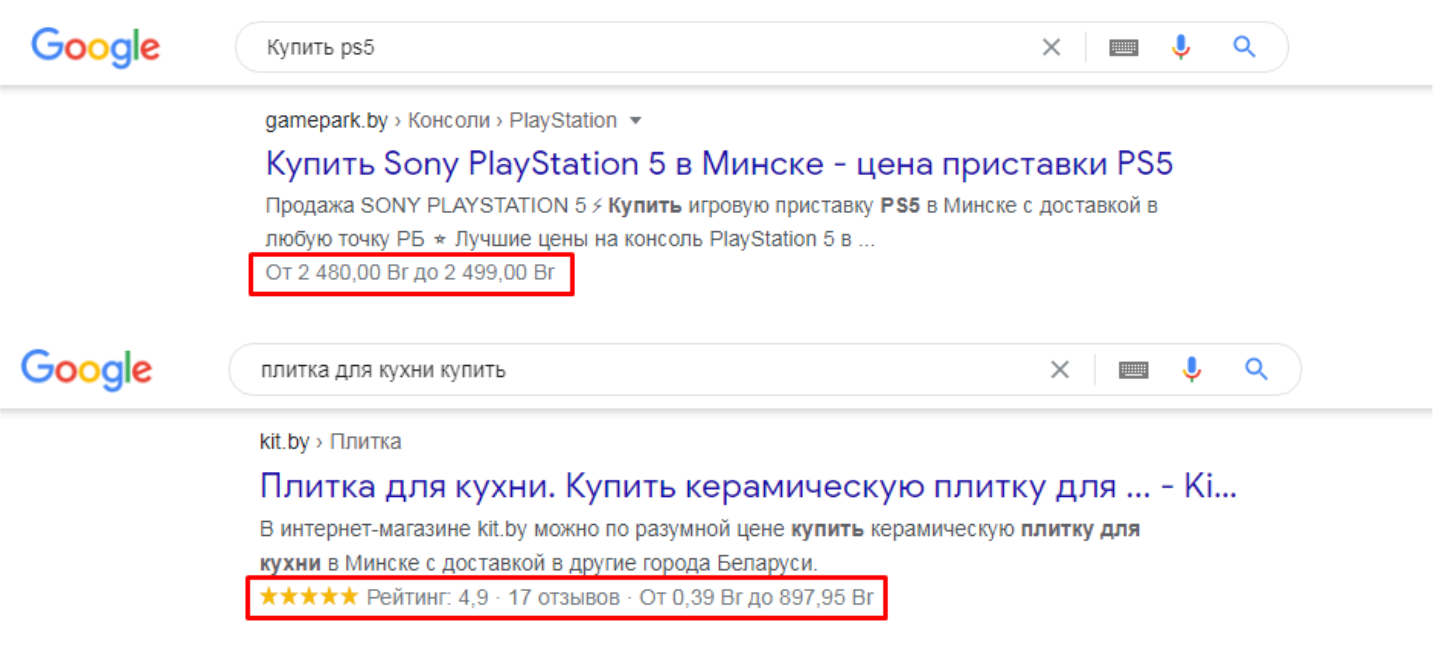The height and width of the screenshot is (664, 1438).
Task: Clear the 'Купить ps5' search with the X icon
Action: pos(1051,47)
